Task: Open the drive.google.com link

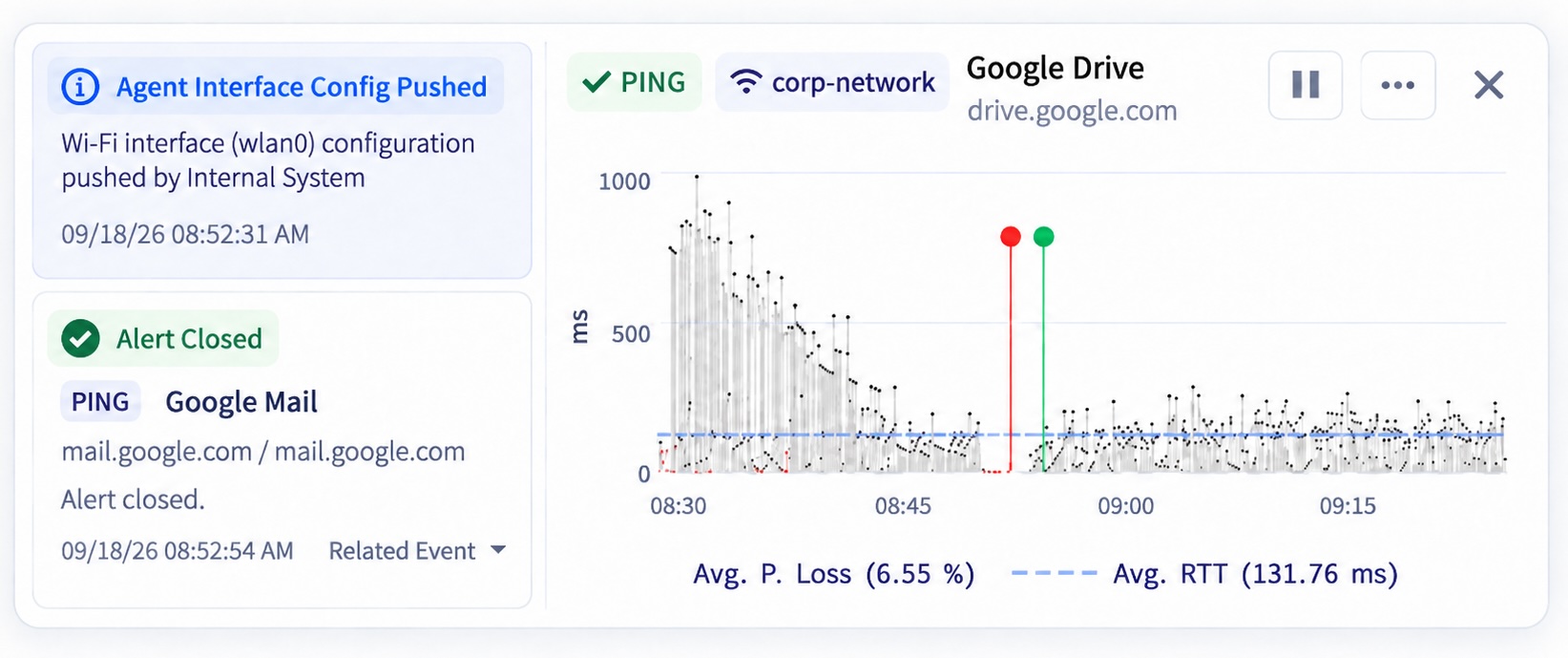Action: (1072, 111)
